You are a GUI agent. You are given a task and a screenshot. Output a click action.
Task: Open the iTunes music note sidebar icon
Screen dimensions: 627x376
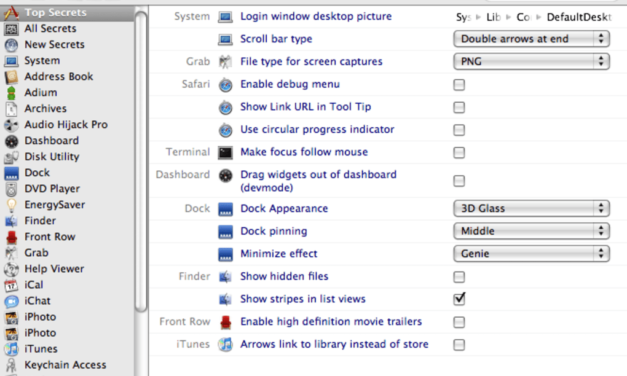(x=11, y=349)
